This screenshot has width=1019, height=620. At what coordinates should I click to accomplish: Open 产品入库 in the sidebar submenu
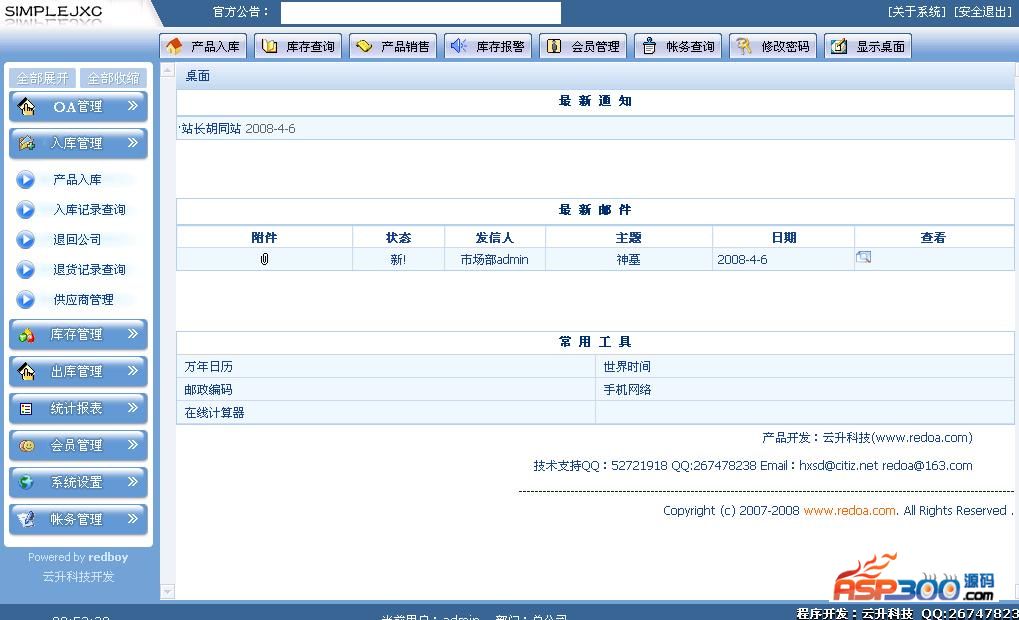pyautogui.click(x=77, y=179)
